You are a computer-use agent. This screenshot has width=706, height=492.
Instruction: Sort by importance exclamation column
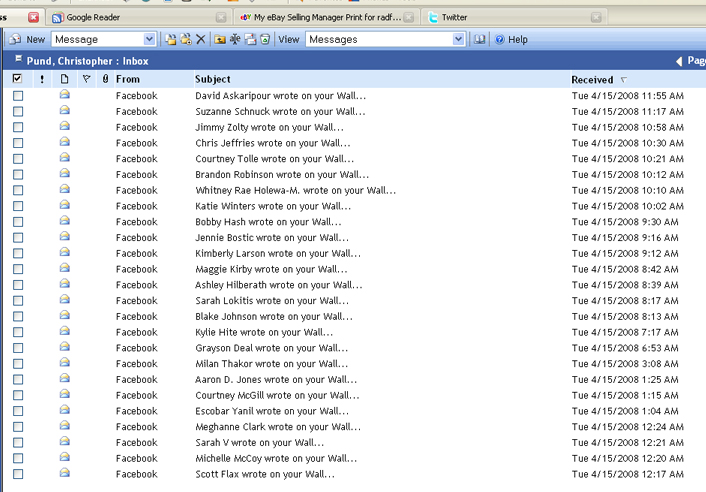[42, 79]
